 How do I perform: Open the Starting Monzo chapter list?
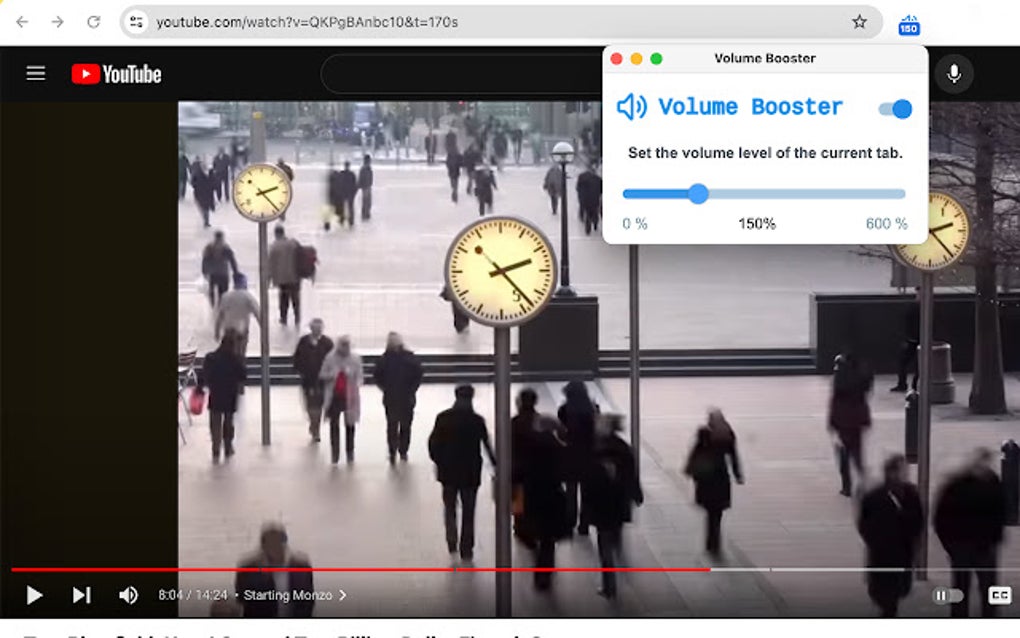(294, 595)
